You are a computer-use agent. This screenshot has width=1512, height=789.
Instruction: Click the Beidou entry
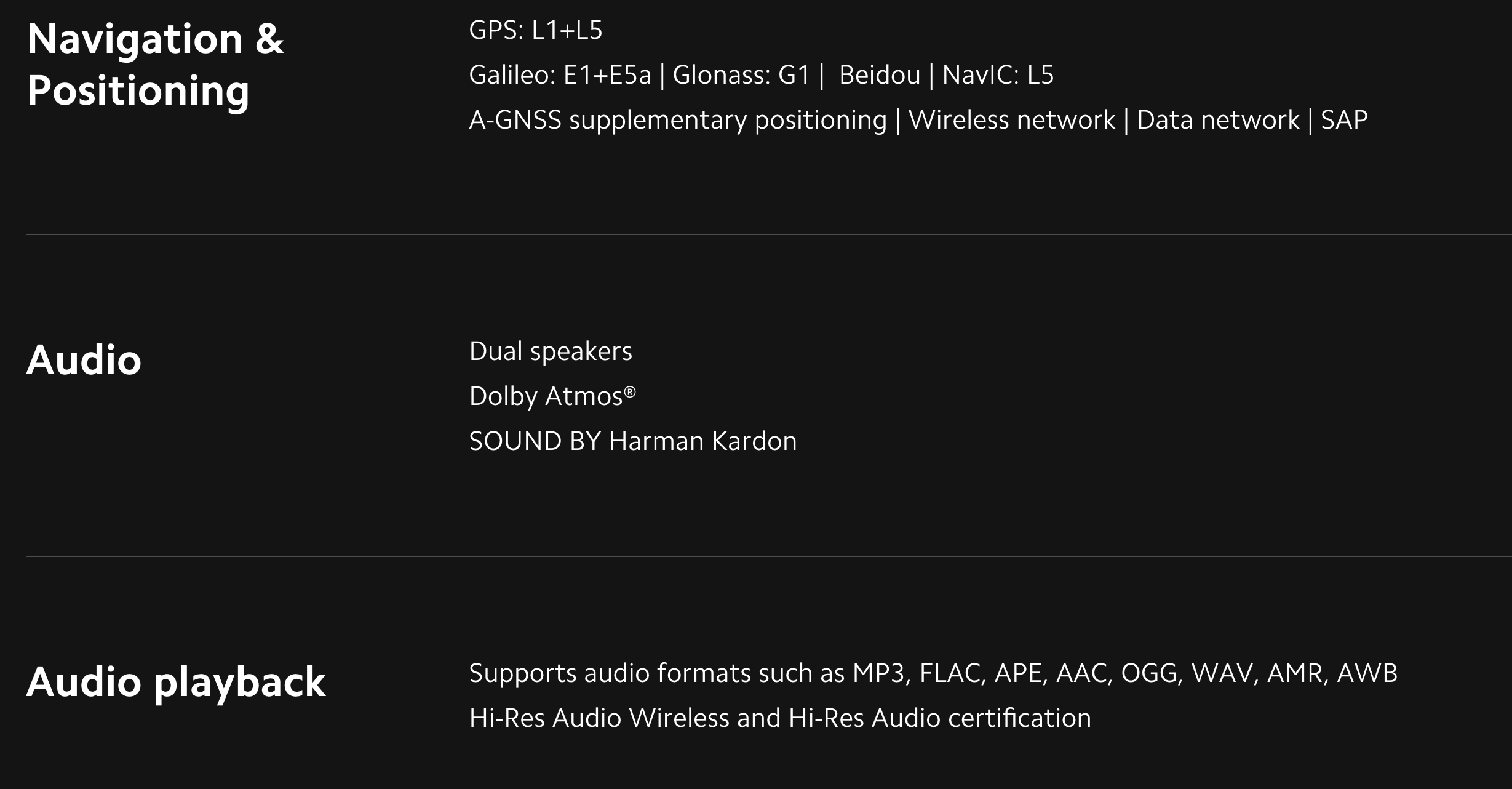point(880,75)
